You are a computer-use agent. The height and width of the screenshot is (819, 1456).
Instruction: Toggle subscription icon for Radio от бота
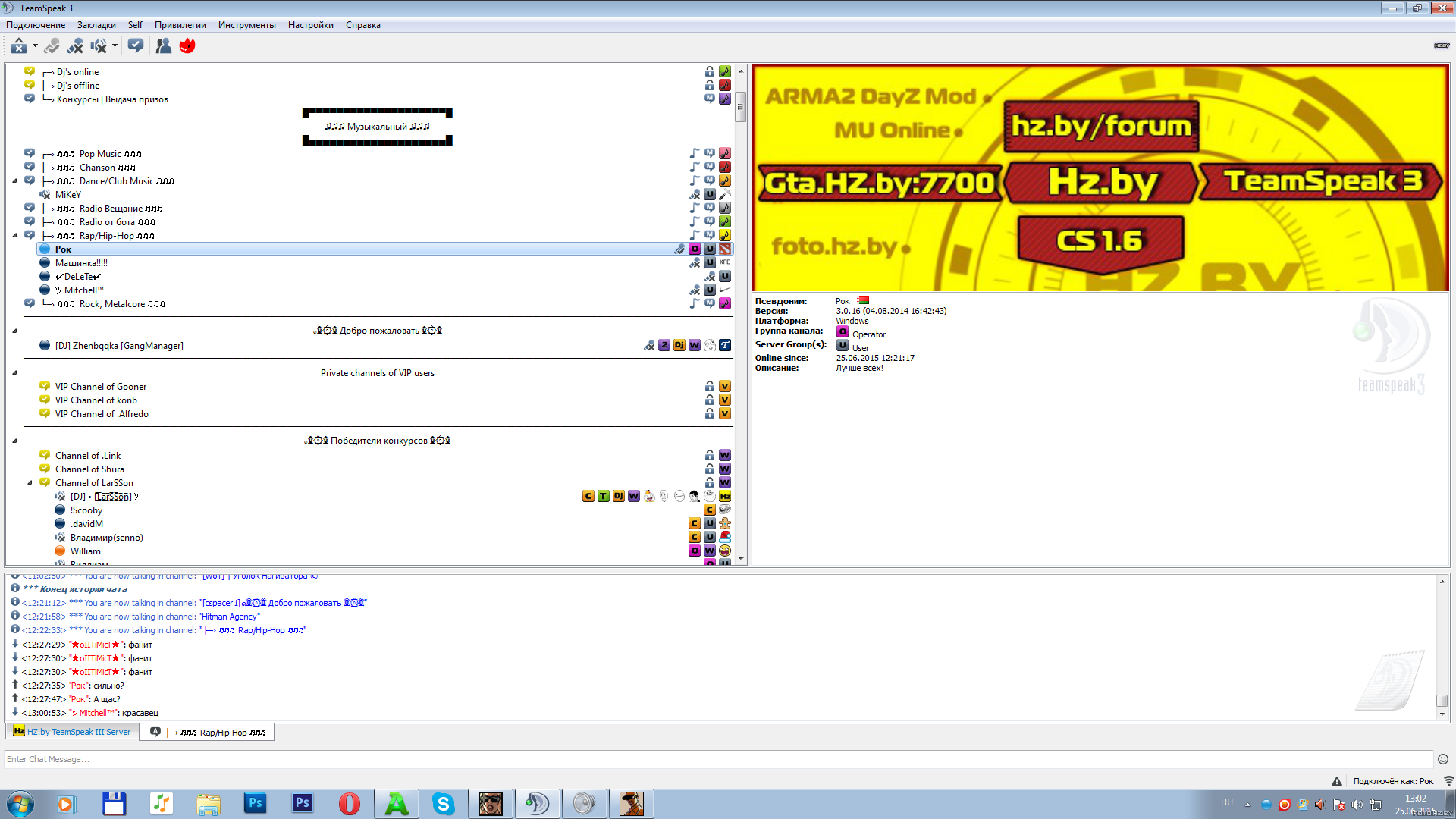(30, 221)
